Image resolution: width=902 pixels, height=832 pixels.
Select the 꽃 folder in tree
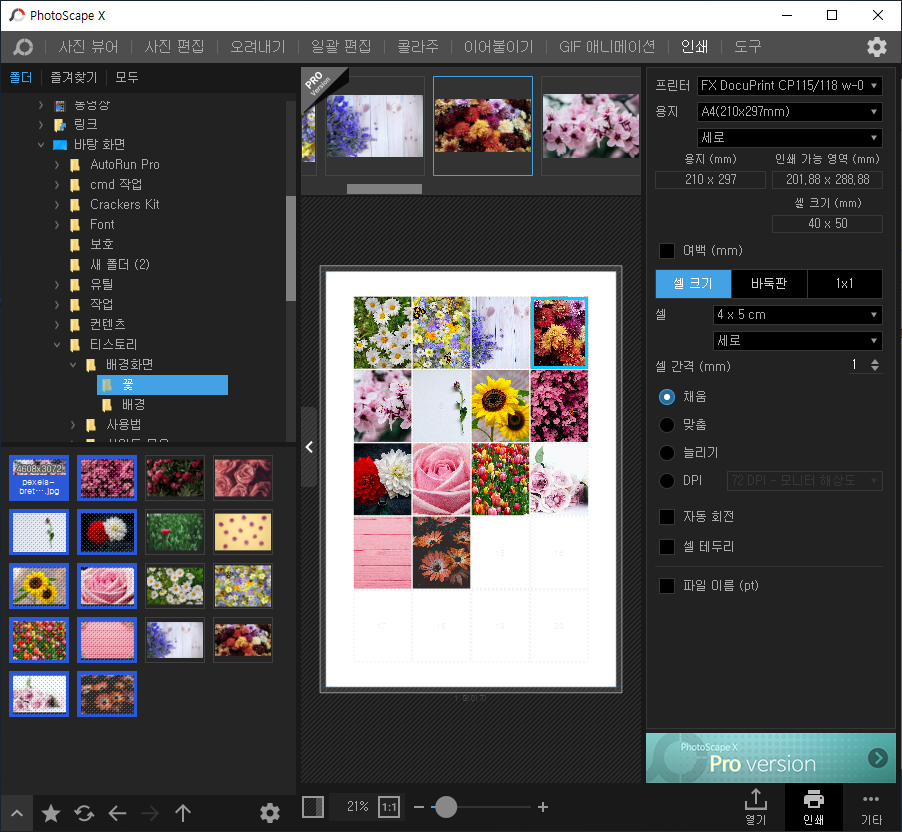click(x=162, y=385)
